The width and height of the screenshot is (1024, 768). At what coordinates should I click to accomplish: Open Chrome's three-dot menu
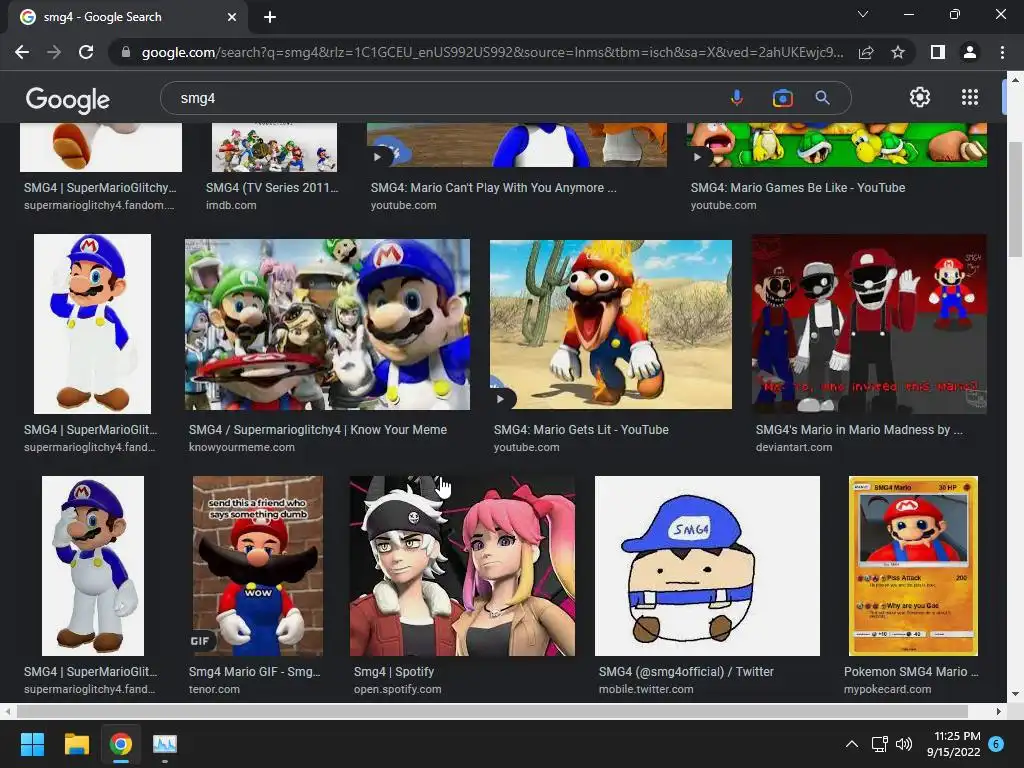[1002, 52]
